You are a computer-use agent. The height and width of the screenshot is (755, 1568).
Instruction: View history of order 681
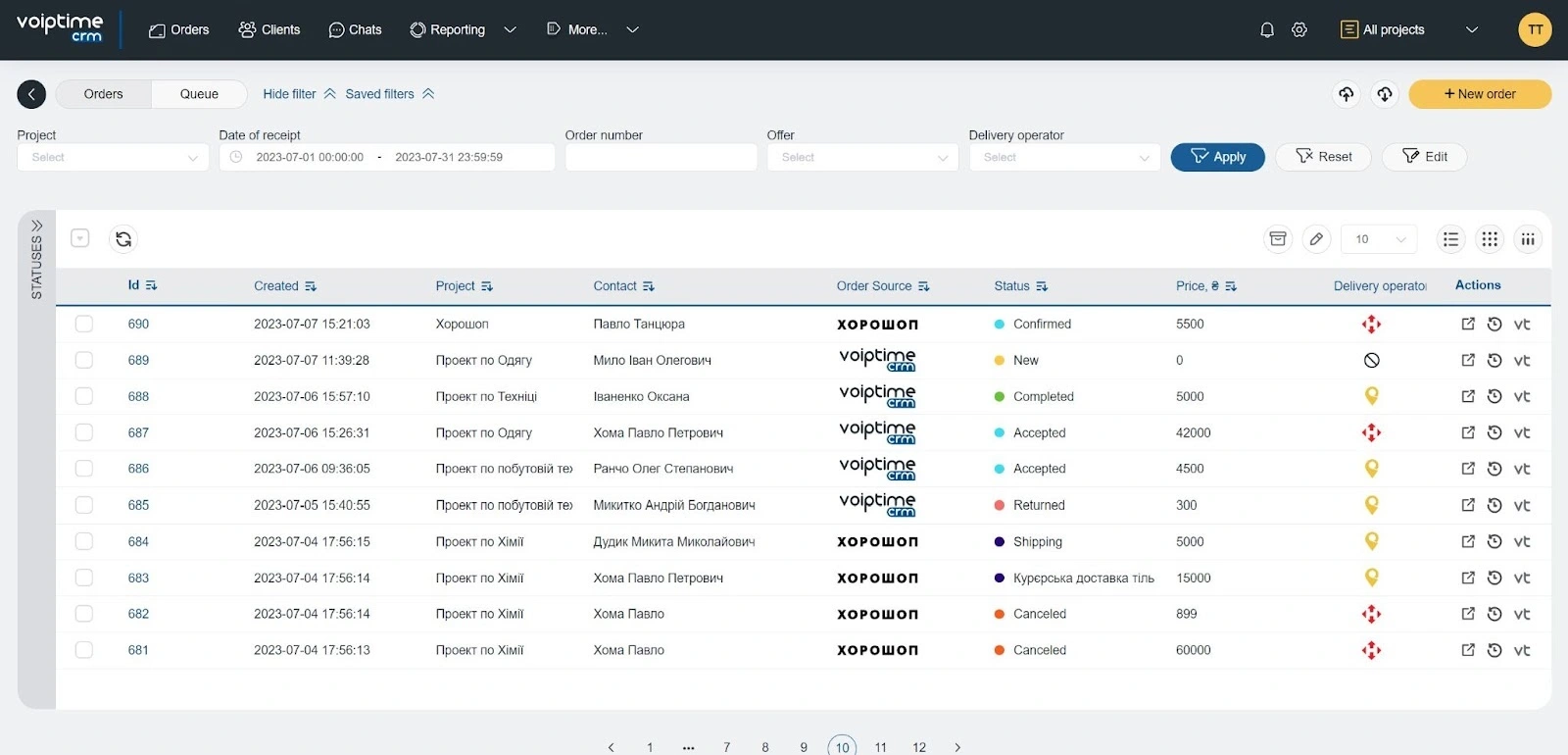[x=1494, y=650]
